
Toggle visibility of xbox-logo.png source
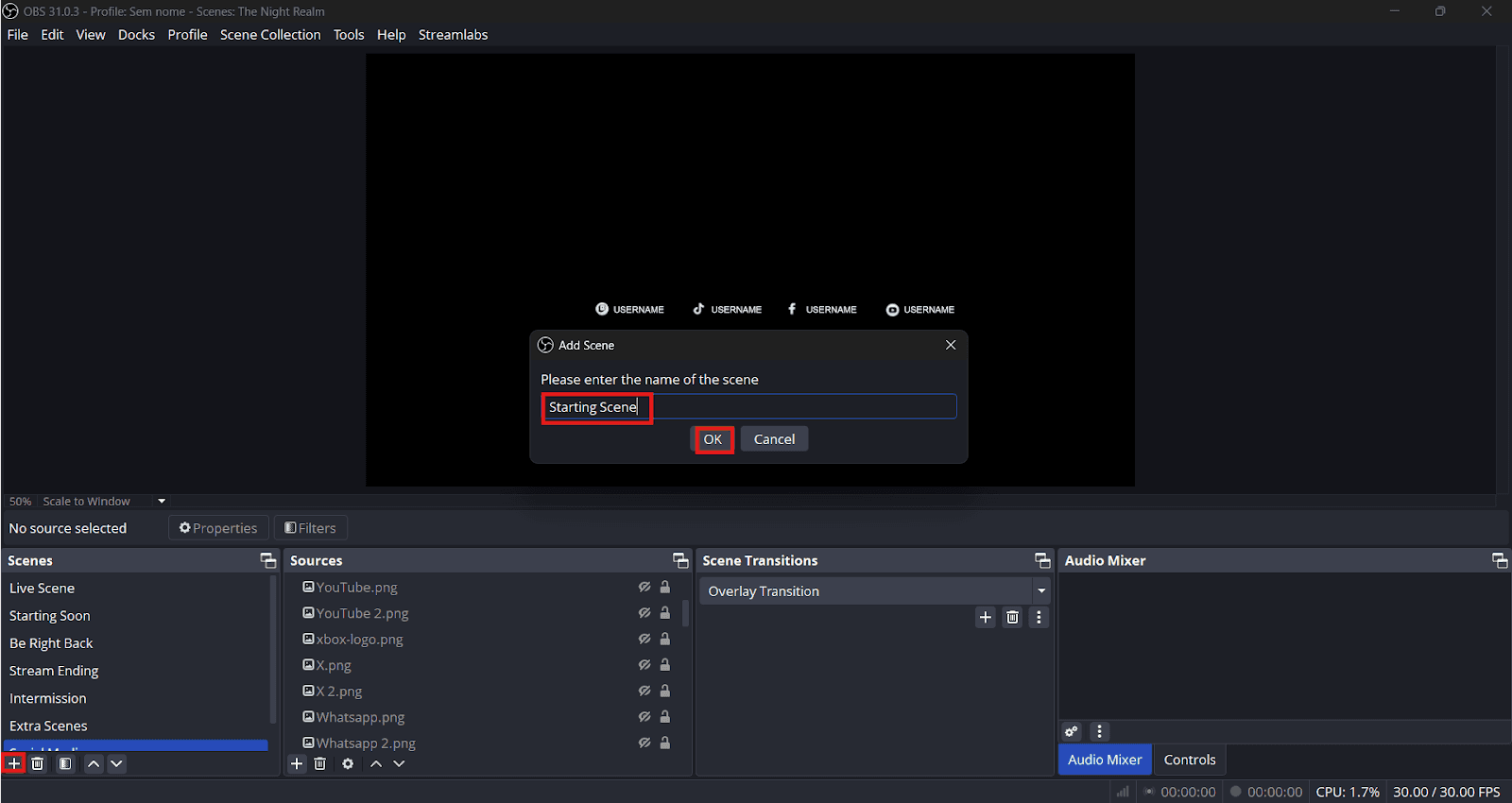pos(644,639)
